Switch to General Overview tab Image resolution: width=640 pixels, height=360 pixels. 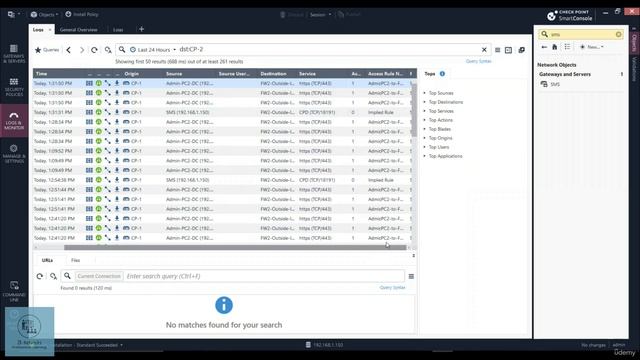point(78,30)
